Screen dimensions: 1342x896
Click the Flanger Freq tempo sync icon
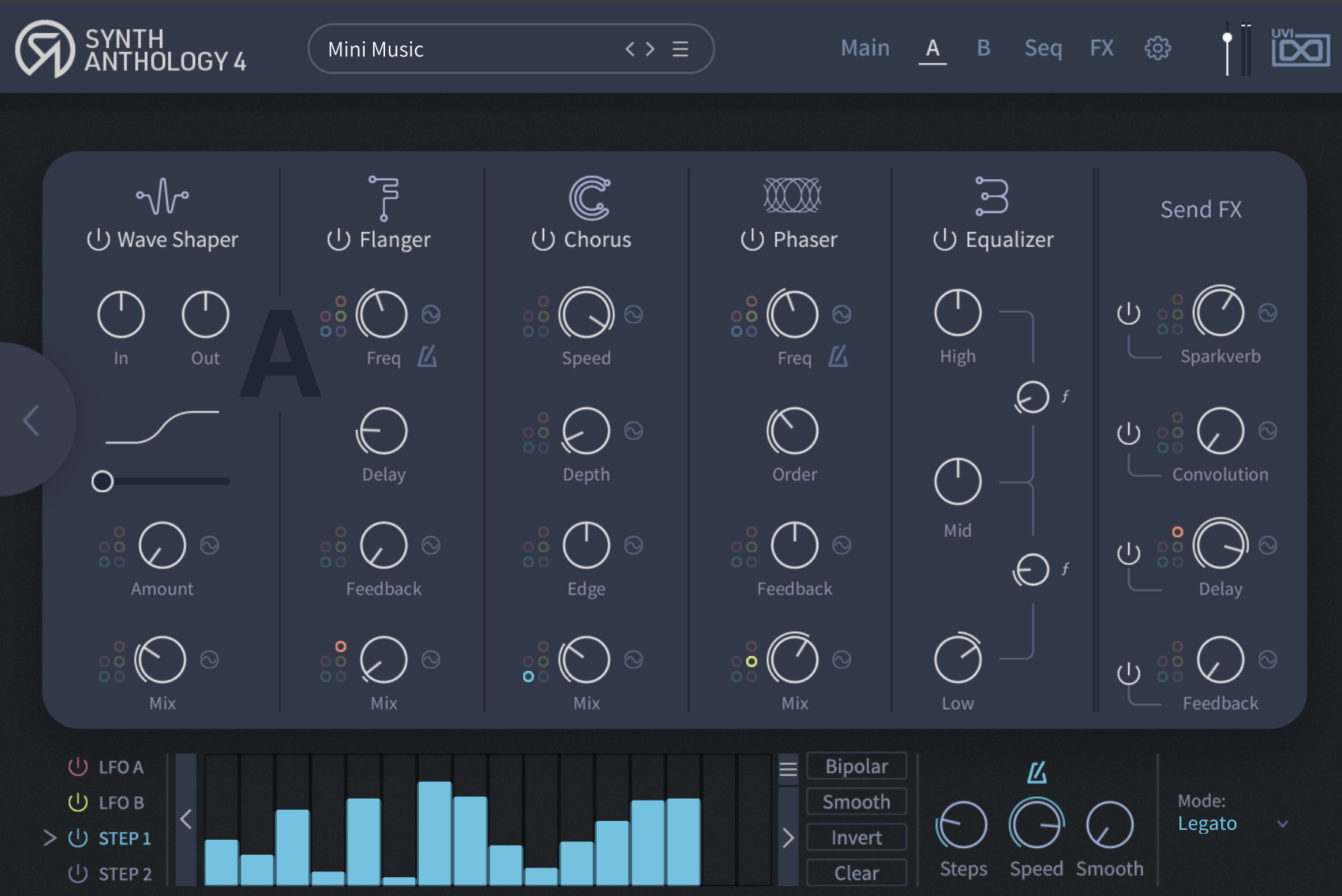coord(427,356)
